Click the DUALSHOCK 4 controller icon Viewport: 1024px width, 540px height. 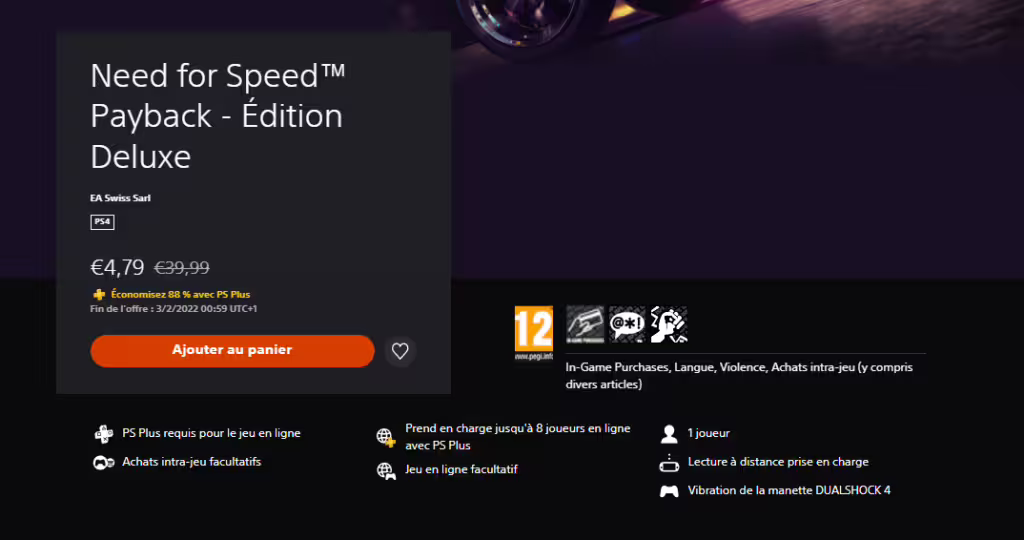click(669, 491)
